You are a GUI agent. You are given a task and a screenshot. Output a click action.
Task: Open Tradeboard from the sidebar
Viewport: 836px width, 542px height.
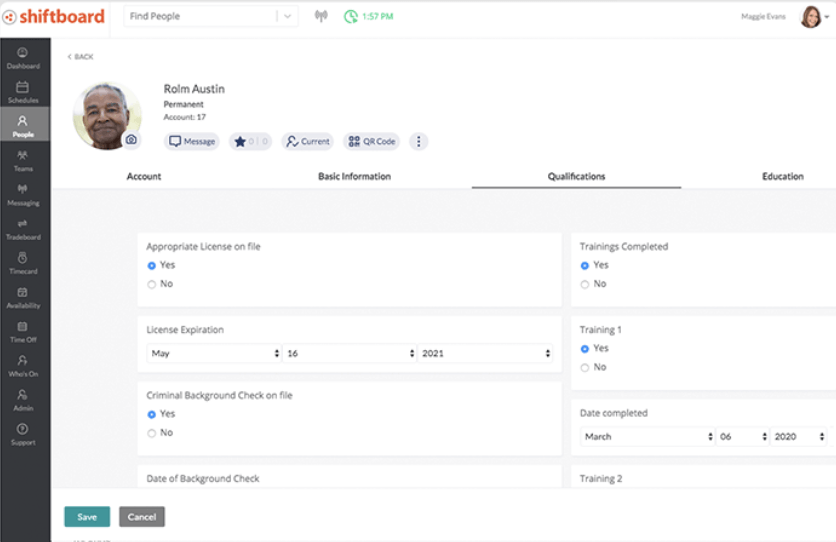pyautogui.click(x=22, y=228)
